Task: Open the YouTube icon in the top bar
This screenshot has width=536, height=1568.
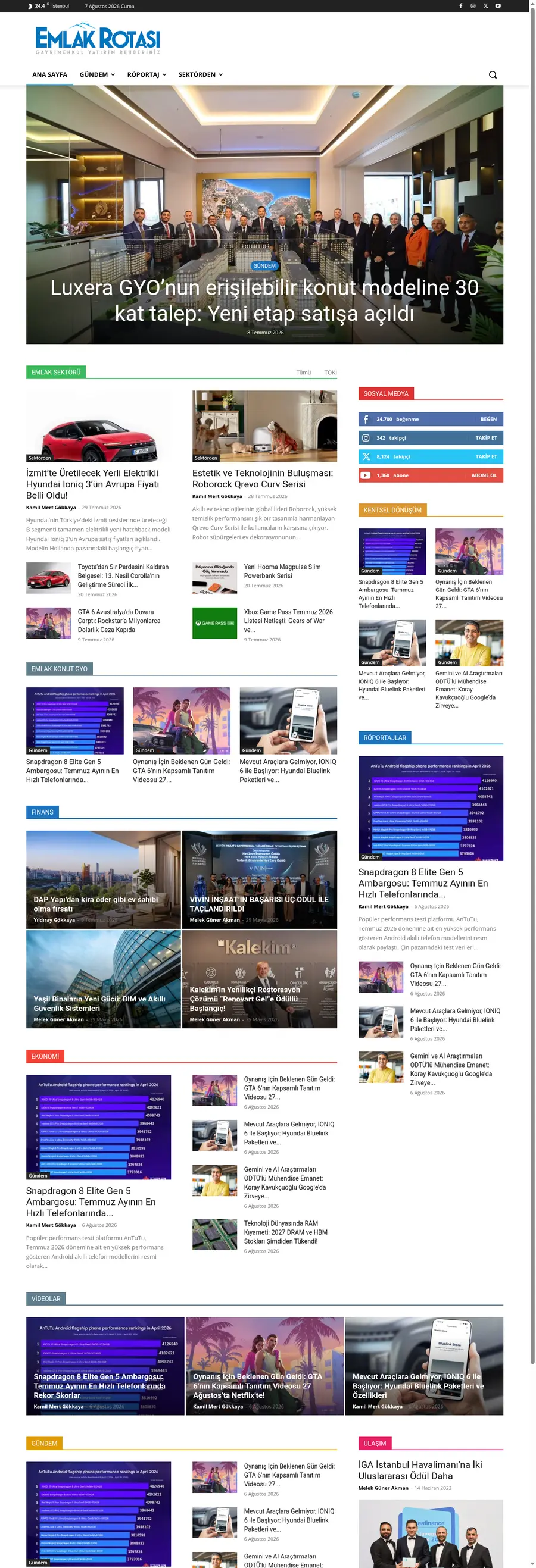Action: 498,6
